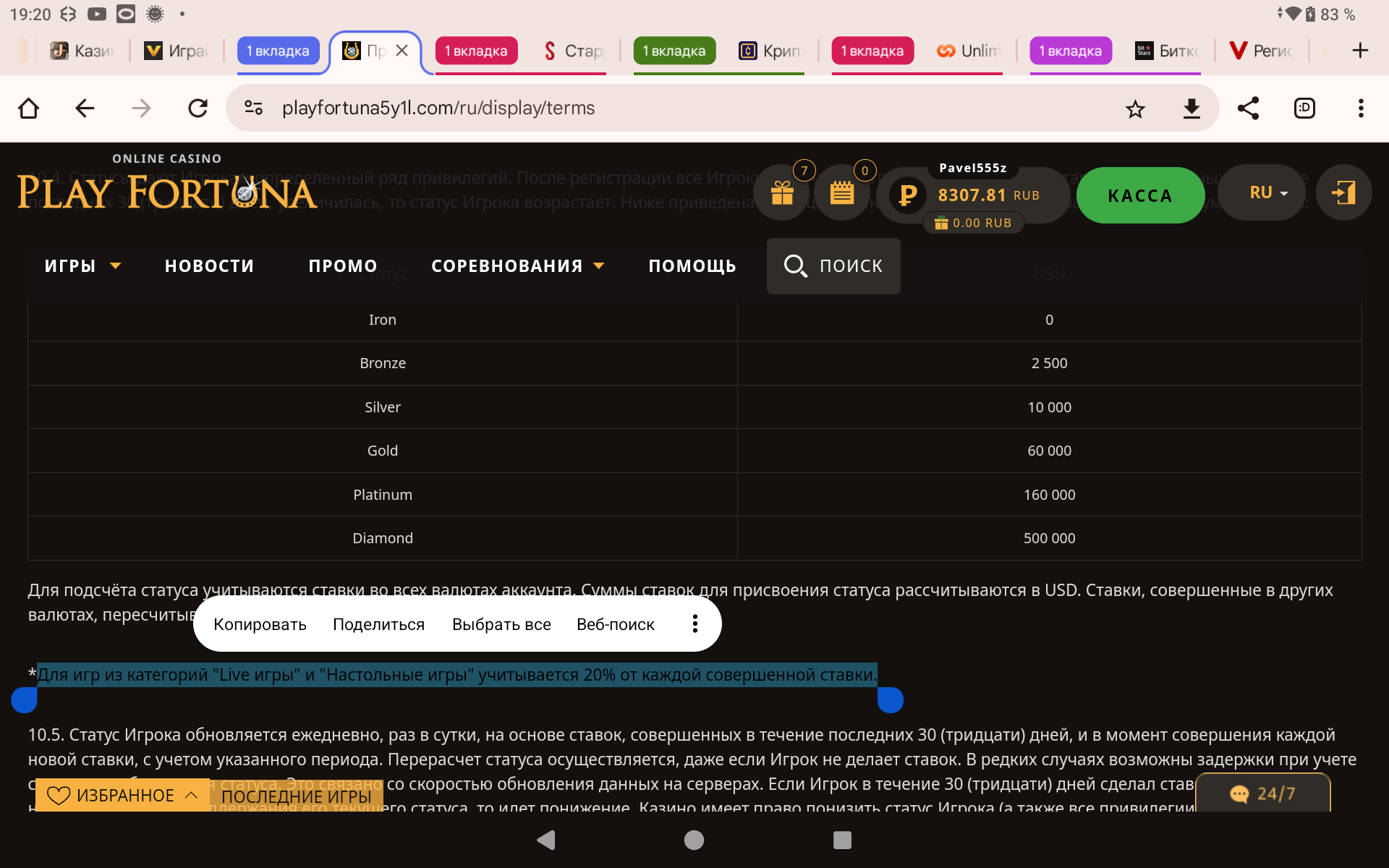The image size is (1389, 868).
Task: Tap the browser download icon
Action: point(1192,109)
